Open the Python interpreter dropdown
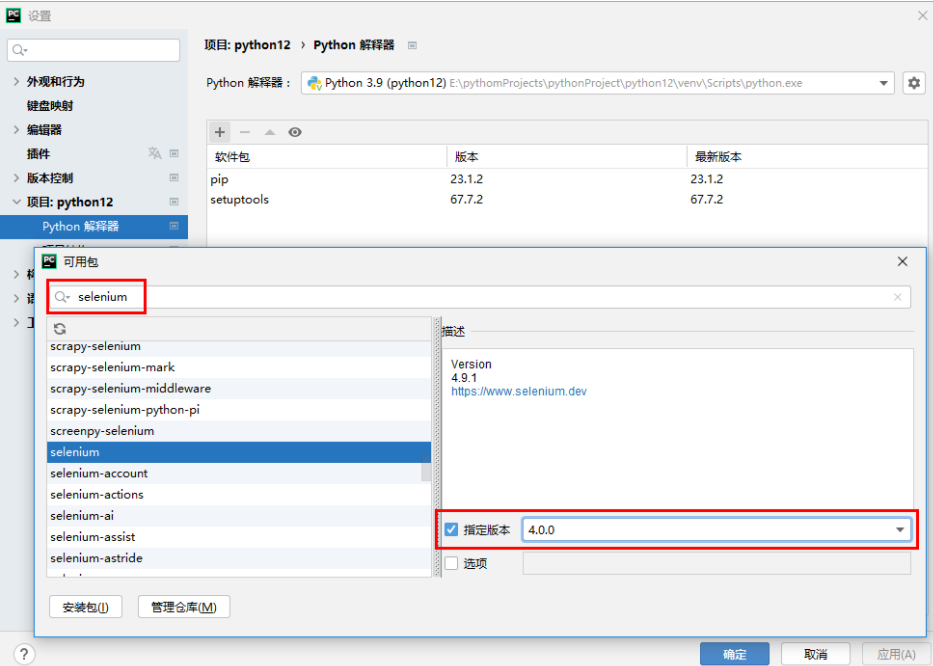 point(883,83)
